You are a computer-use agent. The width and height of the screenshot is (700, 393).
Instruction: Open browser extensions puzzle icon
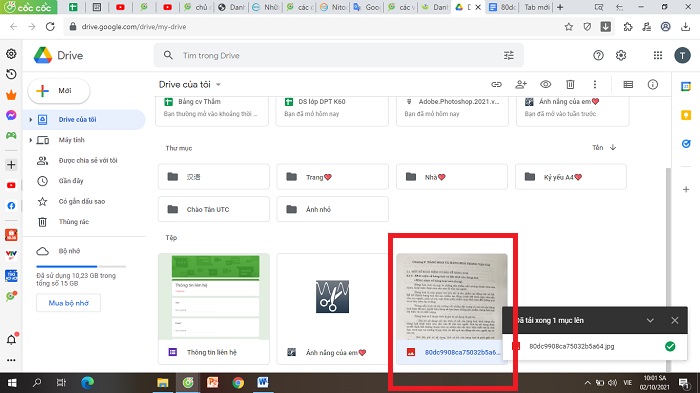[628, 27]
